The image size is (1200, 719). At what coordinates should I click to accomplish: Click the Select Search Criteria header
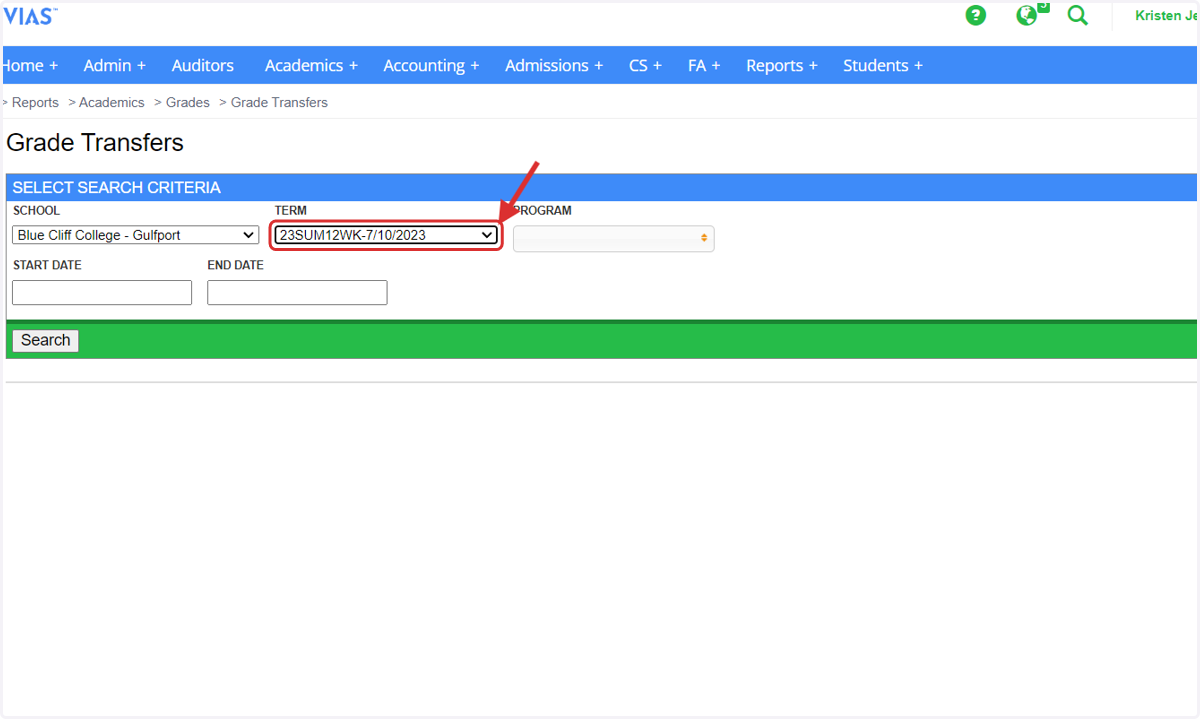pyautogui.click(x=117, y=188)
